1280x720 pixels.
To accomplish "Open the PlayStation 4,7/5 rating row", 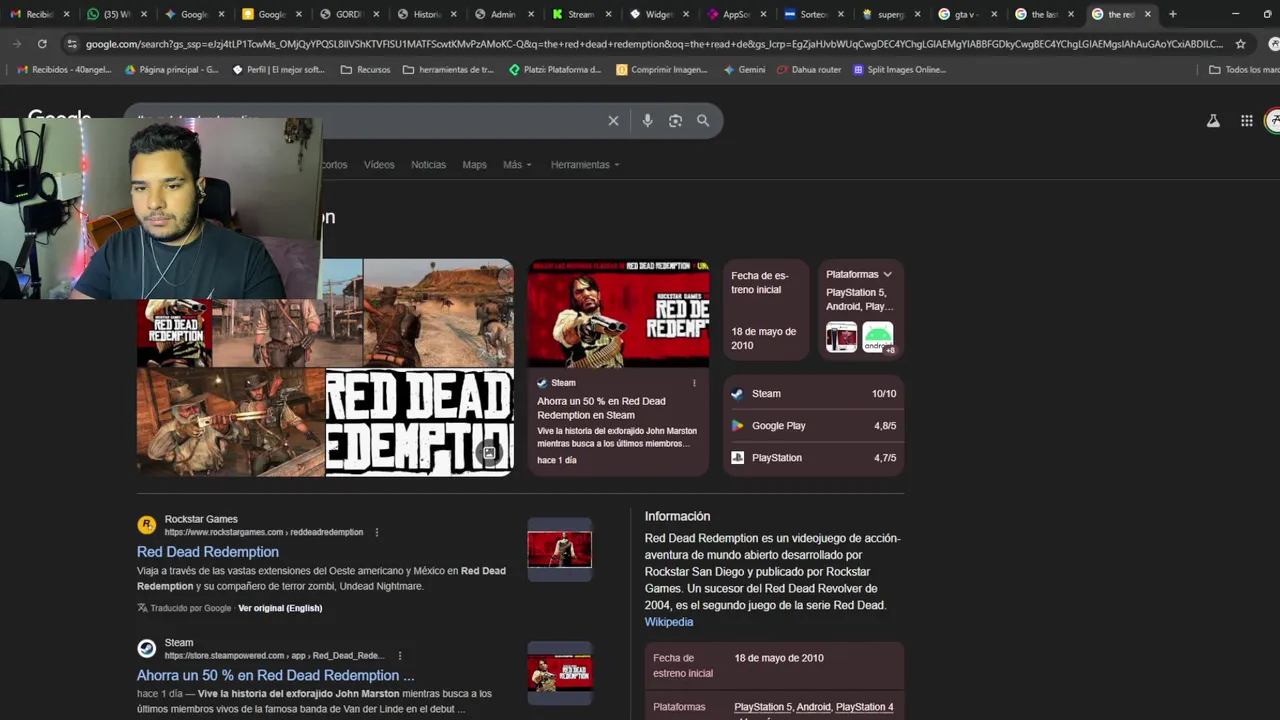I will [x=814, y=458].
